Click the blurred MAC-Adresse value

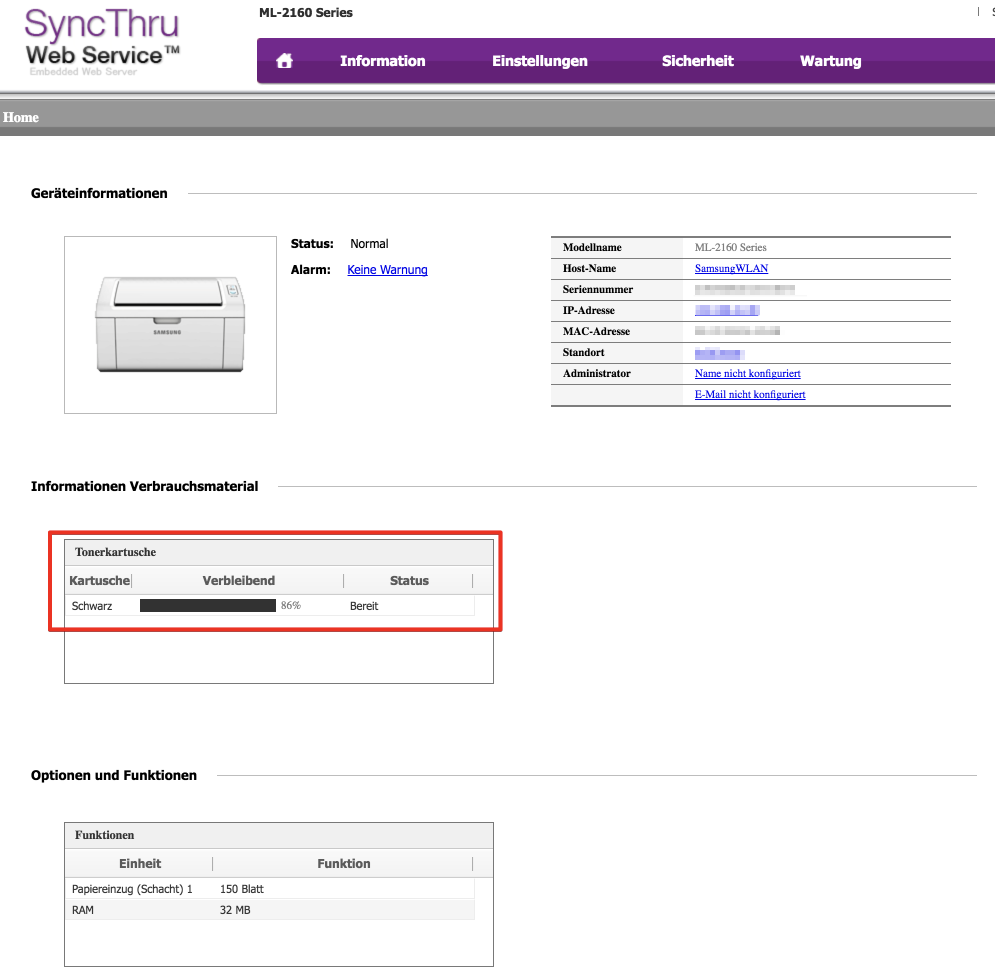[x=737, y=331]
